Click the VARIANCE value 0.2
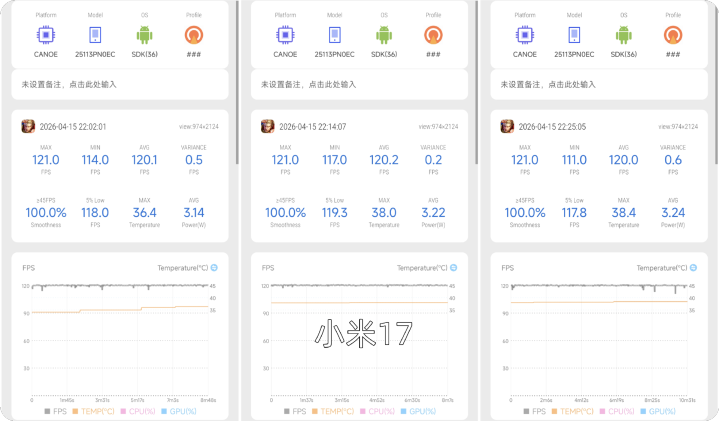 click(x=433, y=160)
